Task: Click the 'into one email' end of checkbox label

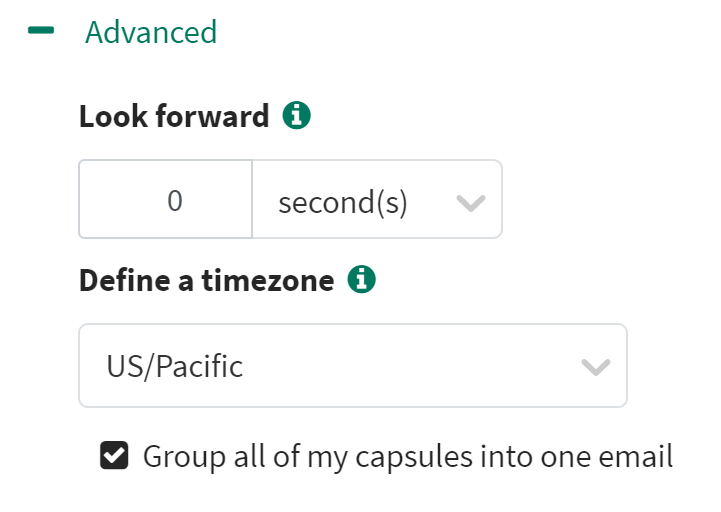Action: pos(600,457)
